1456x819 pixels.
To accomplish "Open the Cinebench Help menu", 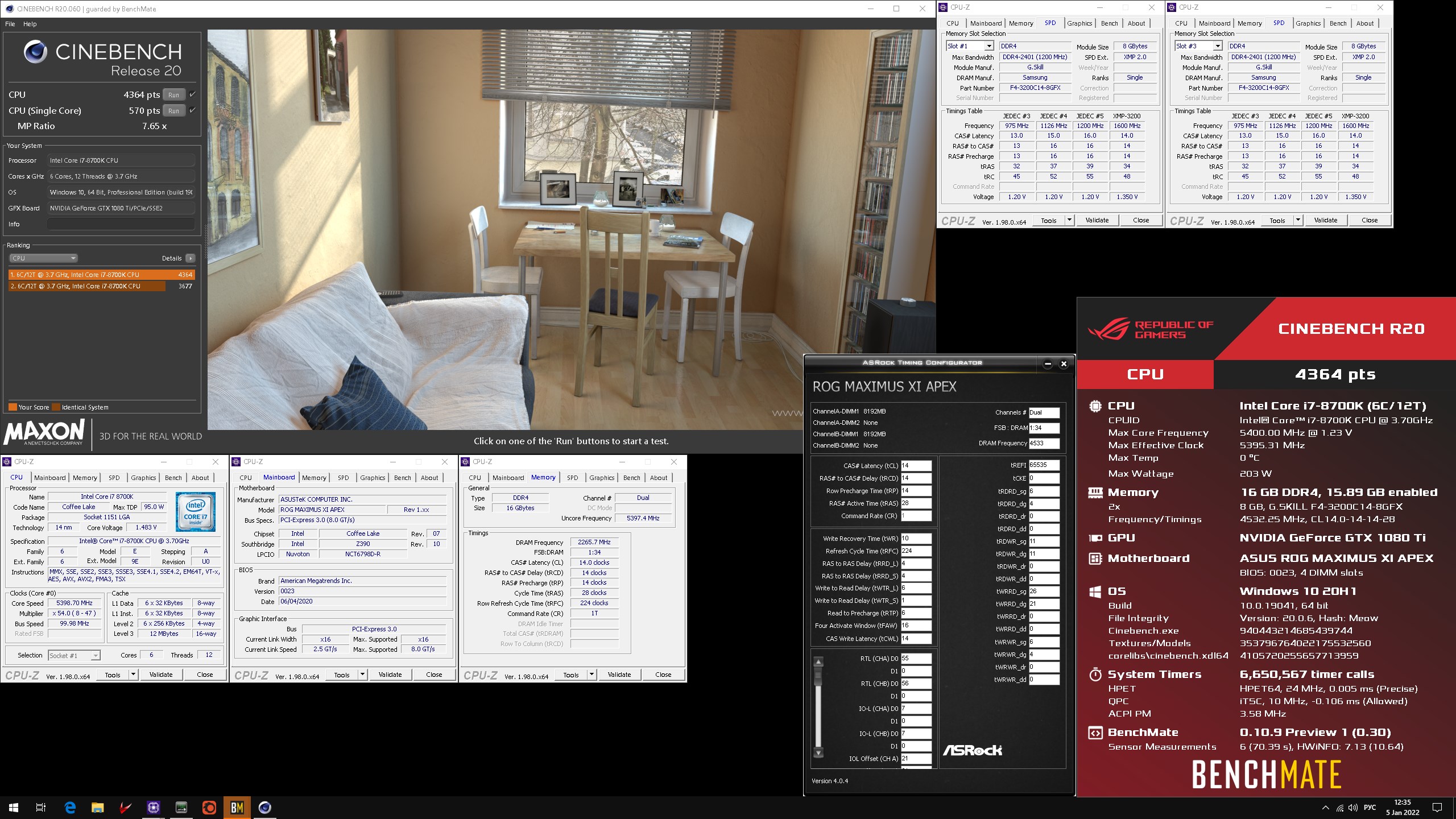I will click(x=30, y=24).
